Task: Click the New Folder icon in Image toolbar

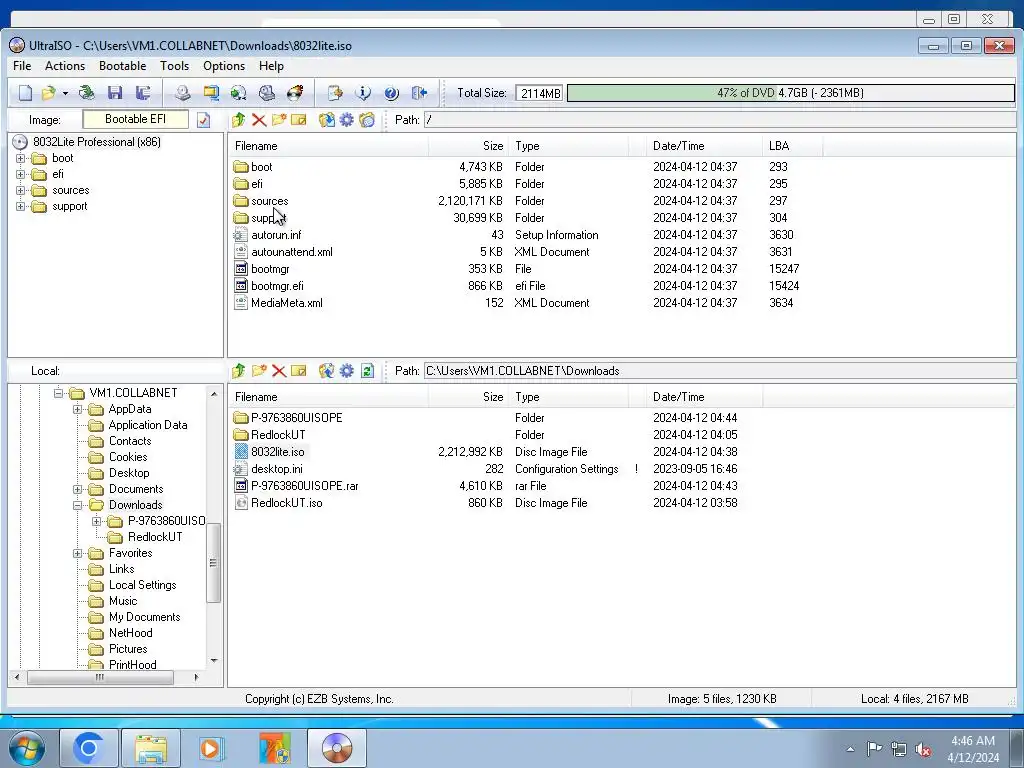Action: [x=279, y=120]
